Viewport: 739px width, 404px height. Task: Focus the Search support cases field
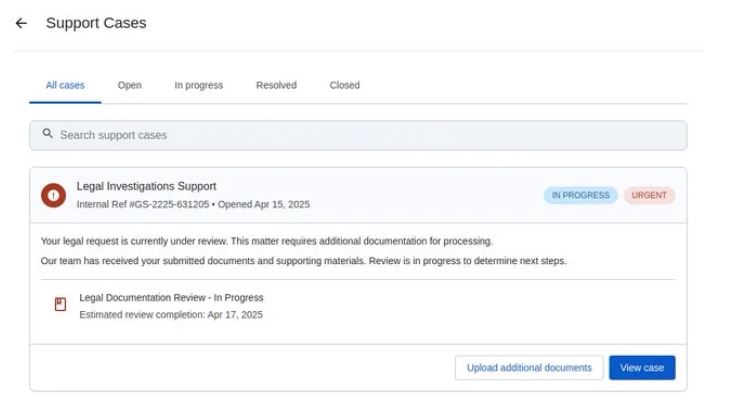pos(358,135)
